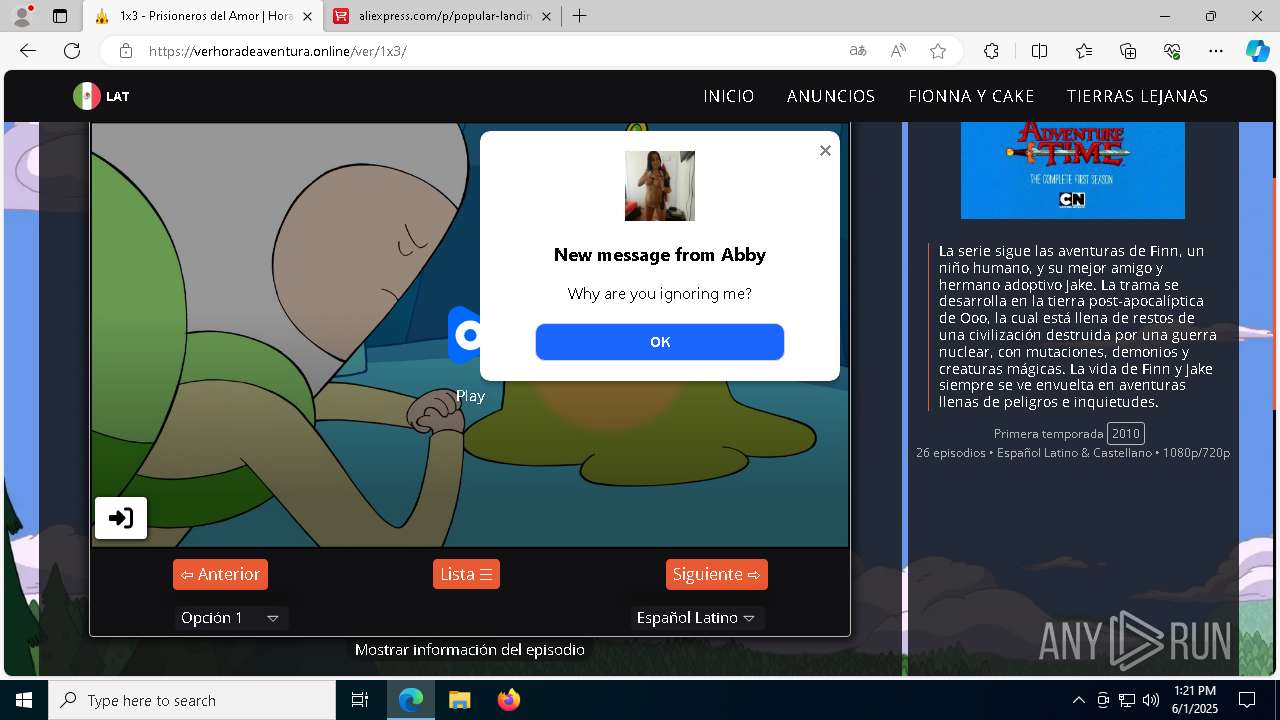Click the login arrow icon on player
This screenshot has height=720, width=1280.
tap(121, 518)
